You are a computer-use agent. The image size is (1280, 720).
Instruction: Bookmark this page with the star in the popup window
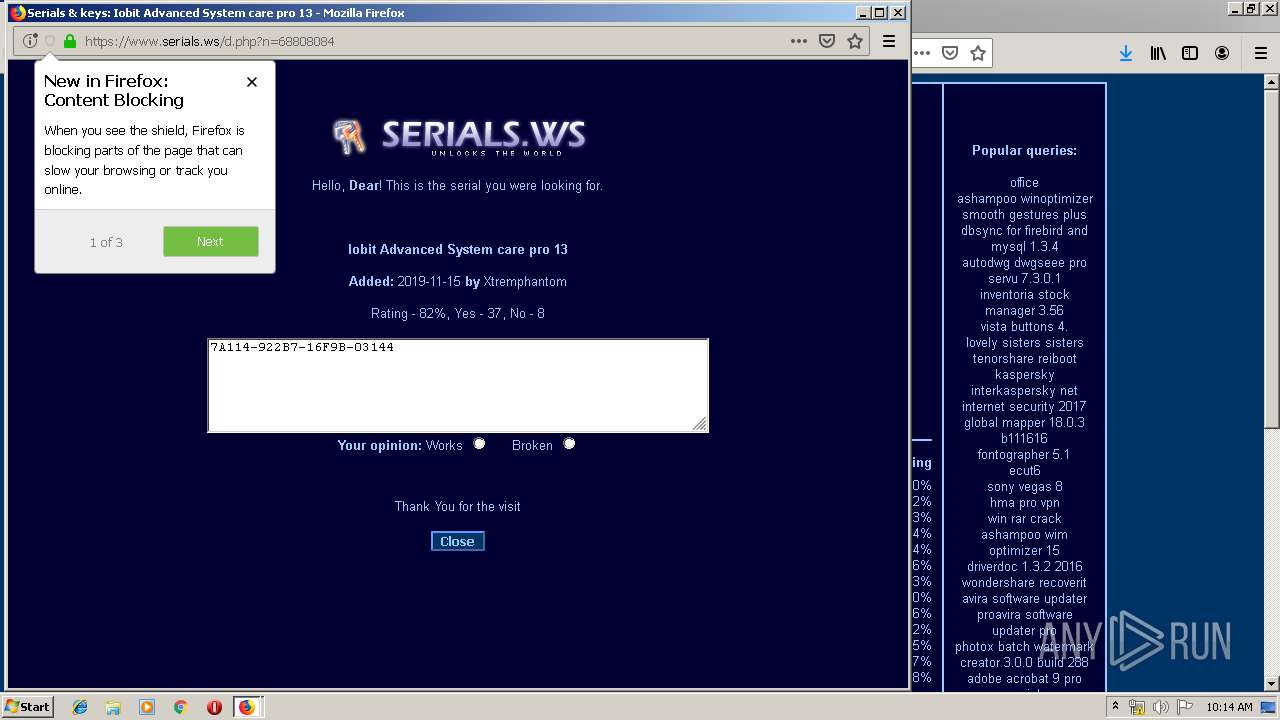pos(855,41)
